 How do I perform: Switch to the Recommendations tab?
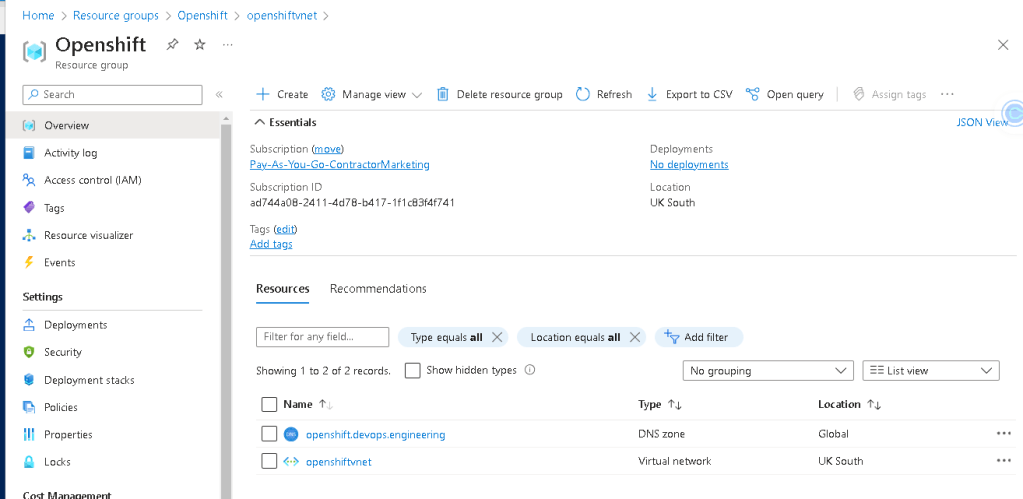pos(378,288)
